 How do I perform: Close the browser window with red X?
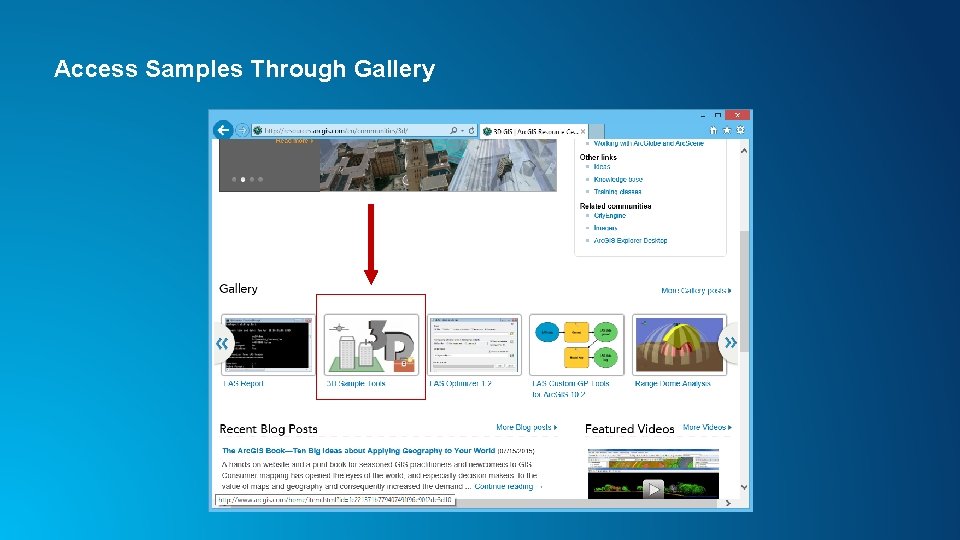738,115
